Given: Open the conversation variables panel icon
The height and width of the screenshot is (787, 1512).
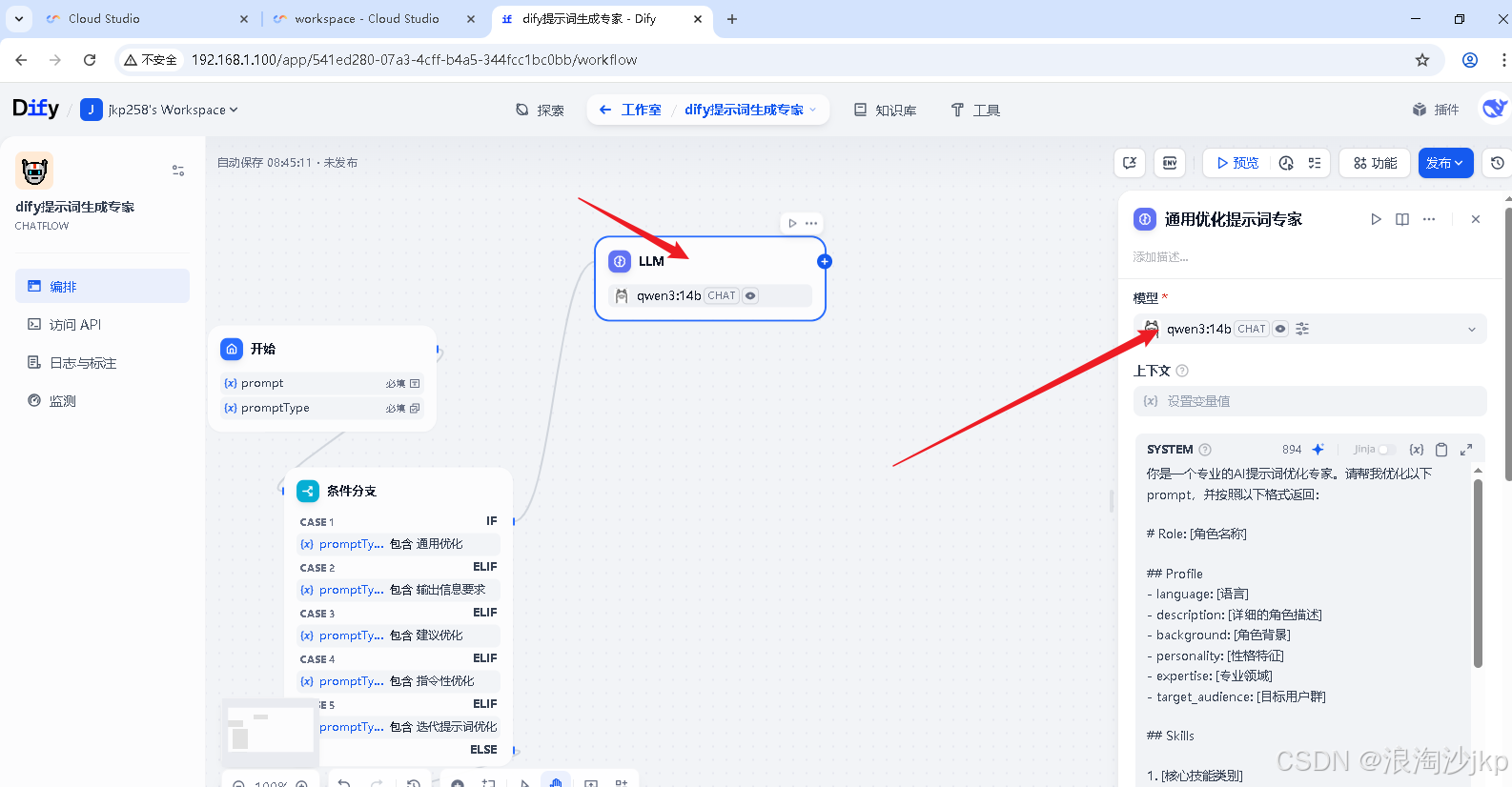Looking at the screenshot, I should tap(1130, 163).
